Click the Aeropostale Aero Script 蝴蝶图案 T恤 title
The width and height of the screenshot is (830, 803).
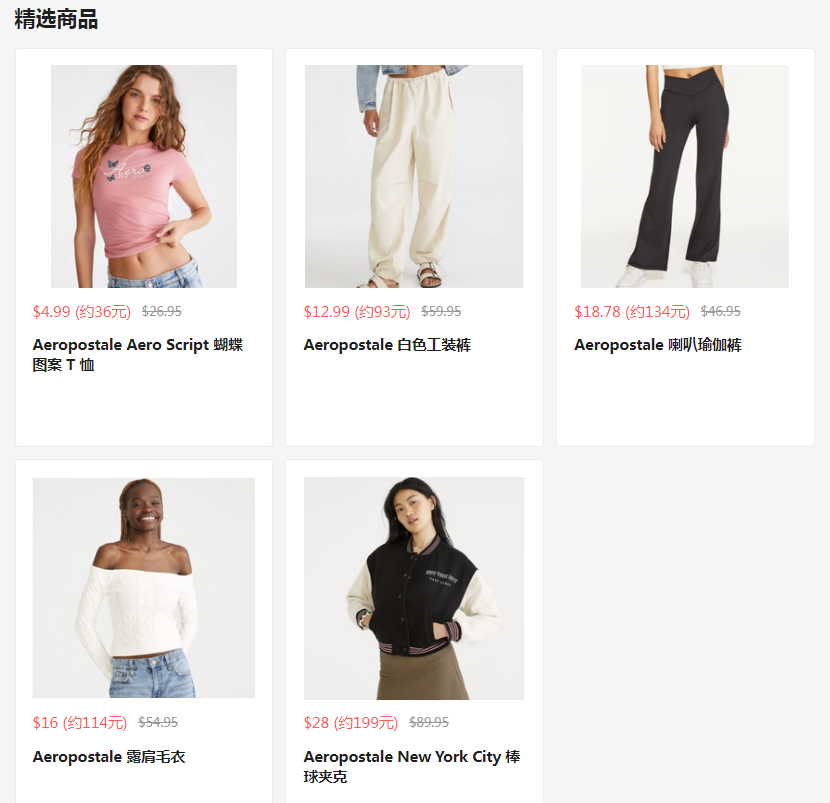click(138, 355)
